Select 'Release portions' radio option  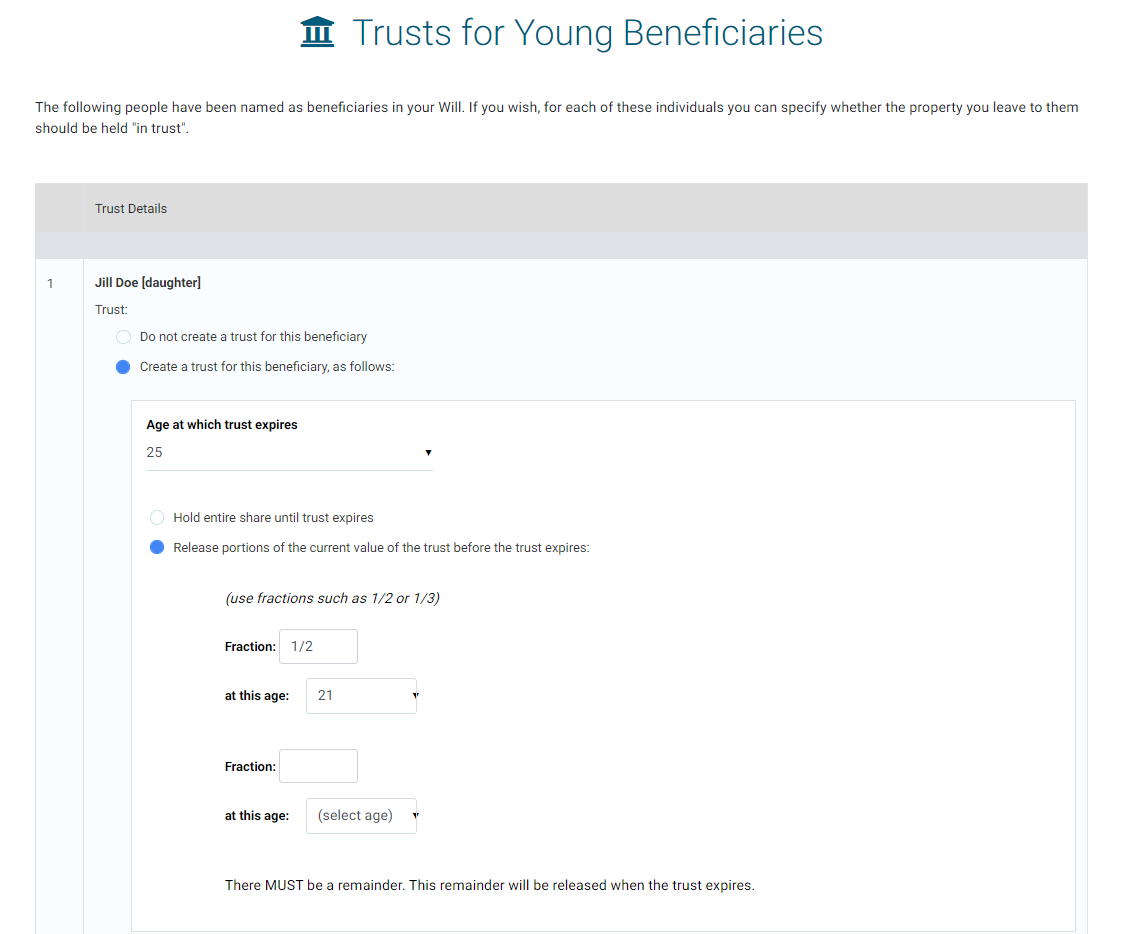157,547
